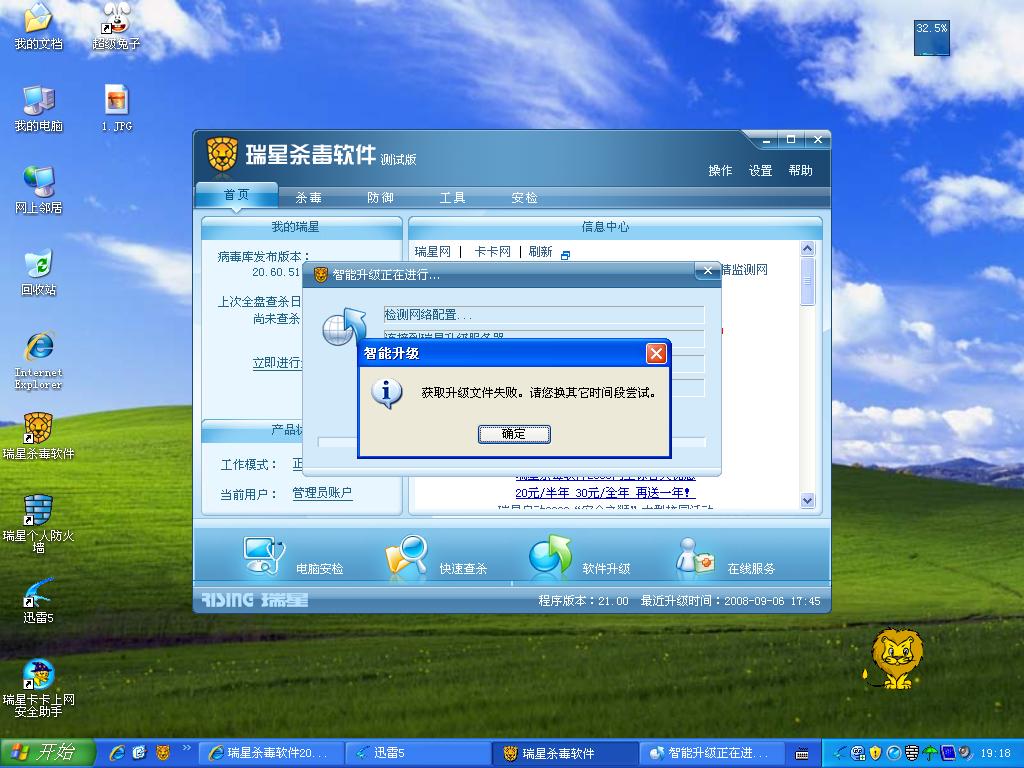Click the keyboard language bar icon
This screenshot has height=768, width=1024.
801,754
